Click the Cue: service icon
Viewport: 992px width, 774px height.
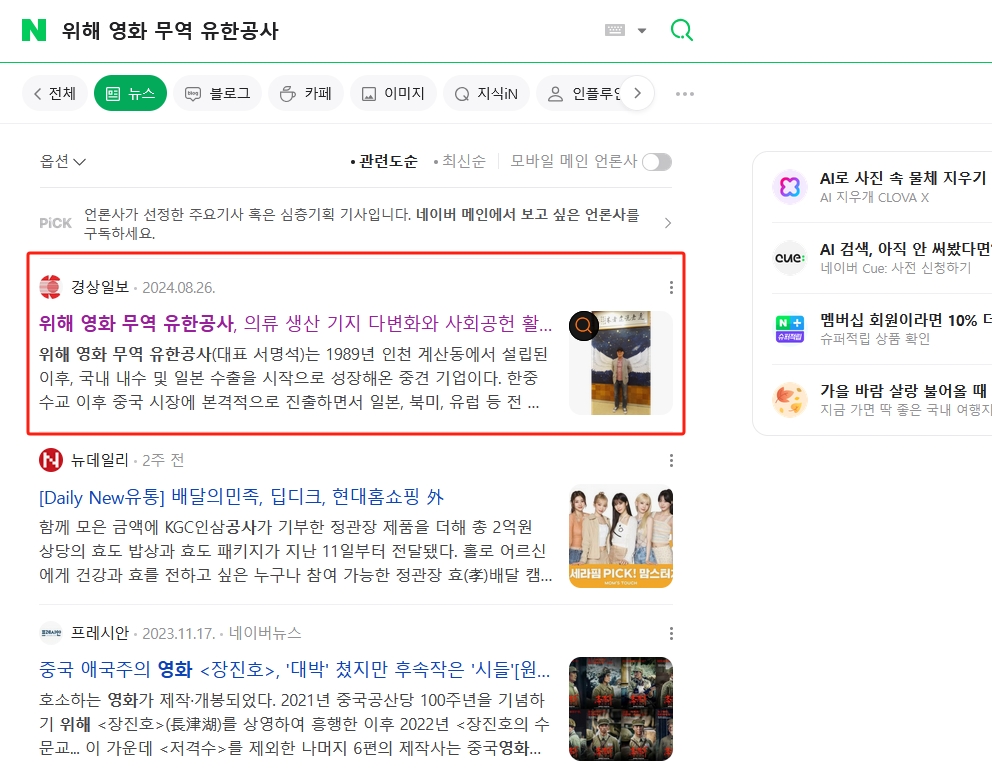[x=790, y=258]
